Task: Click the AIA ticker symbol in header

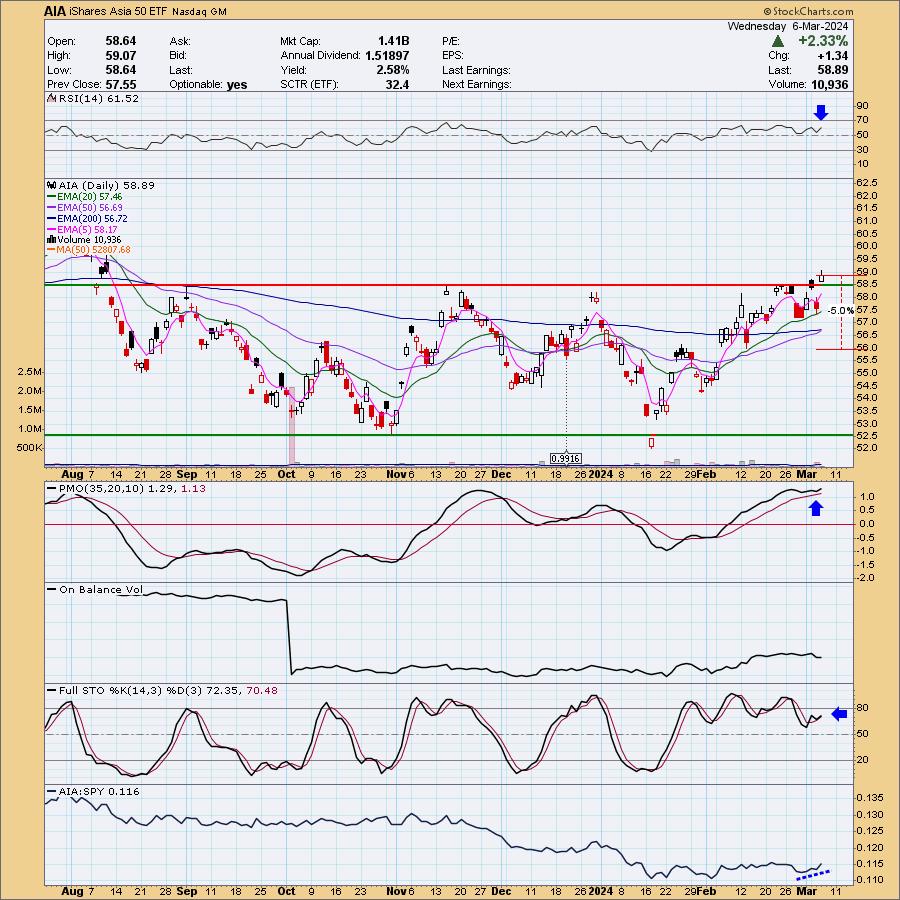Action: 55,11
